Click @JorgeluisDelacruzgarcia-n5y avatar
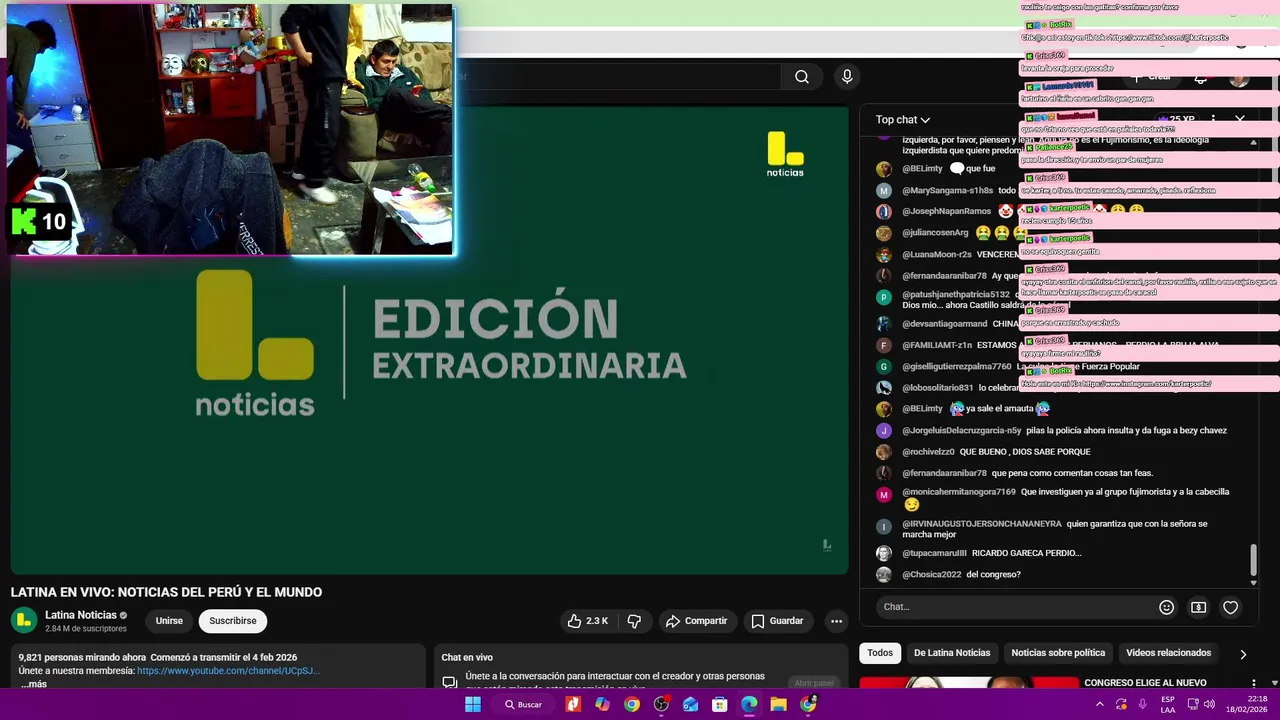This screenshot has width=1280, height=720. (883, 431)
